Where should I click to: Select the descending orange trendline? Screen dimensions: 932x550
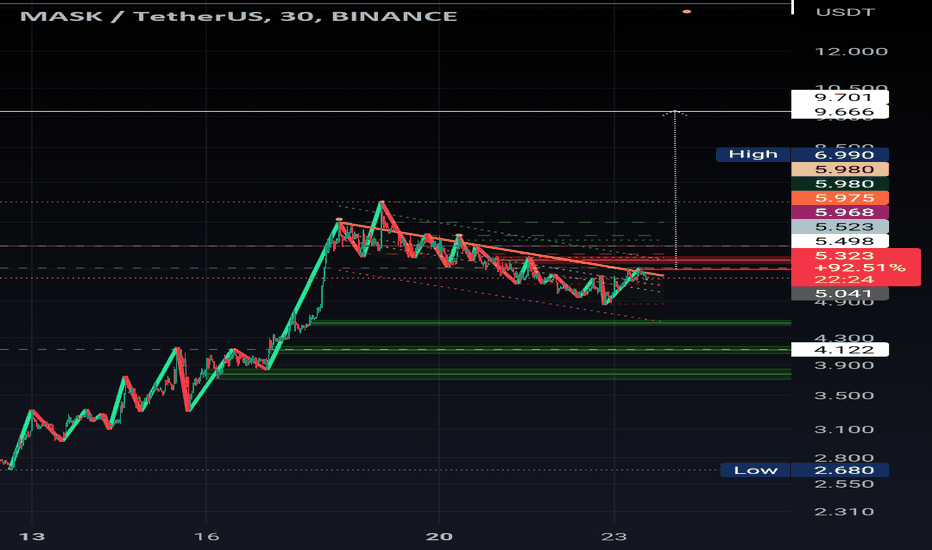tap(501, 249)
